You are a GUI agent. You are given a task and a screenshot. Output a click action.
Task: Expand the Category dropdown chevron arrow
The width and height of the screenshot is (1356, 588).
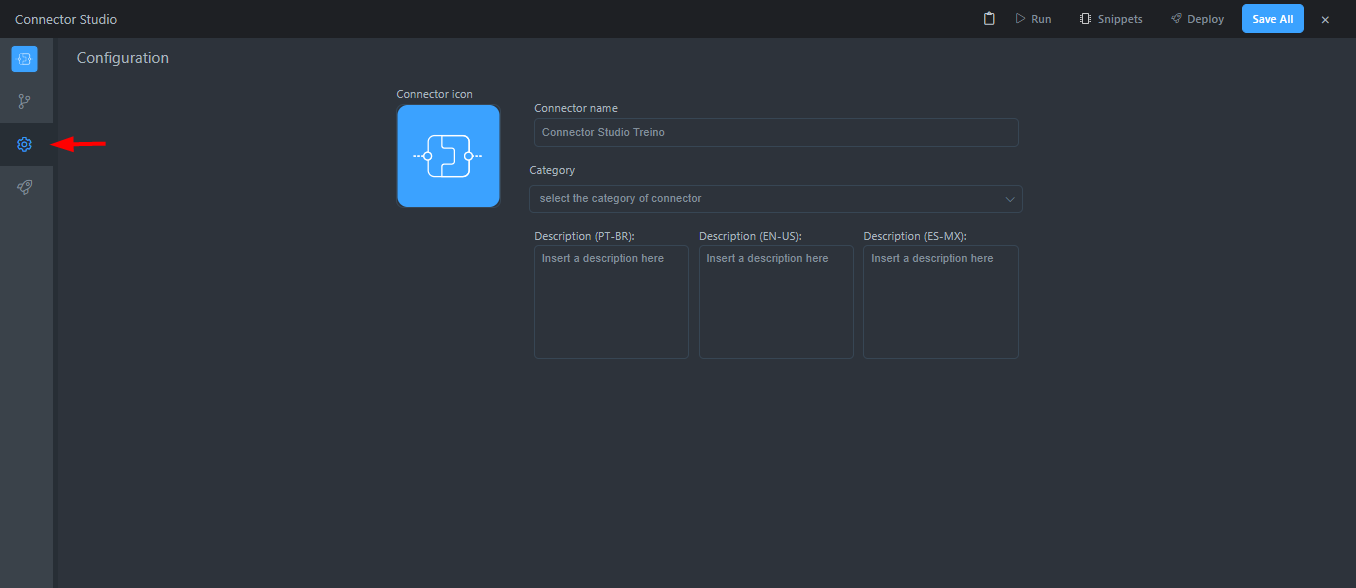pos(1009,199)
